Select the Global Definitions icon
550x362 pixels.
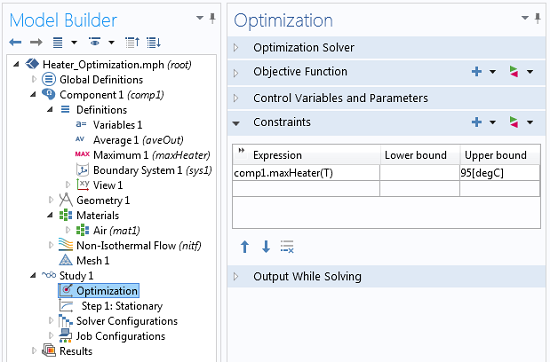(49, 79)
